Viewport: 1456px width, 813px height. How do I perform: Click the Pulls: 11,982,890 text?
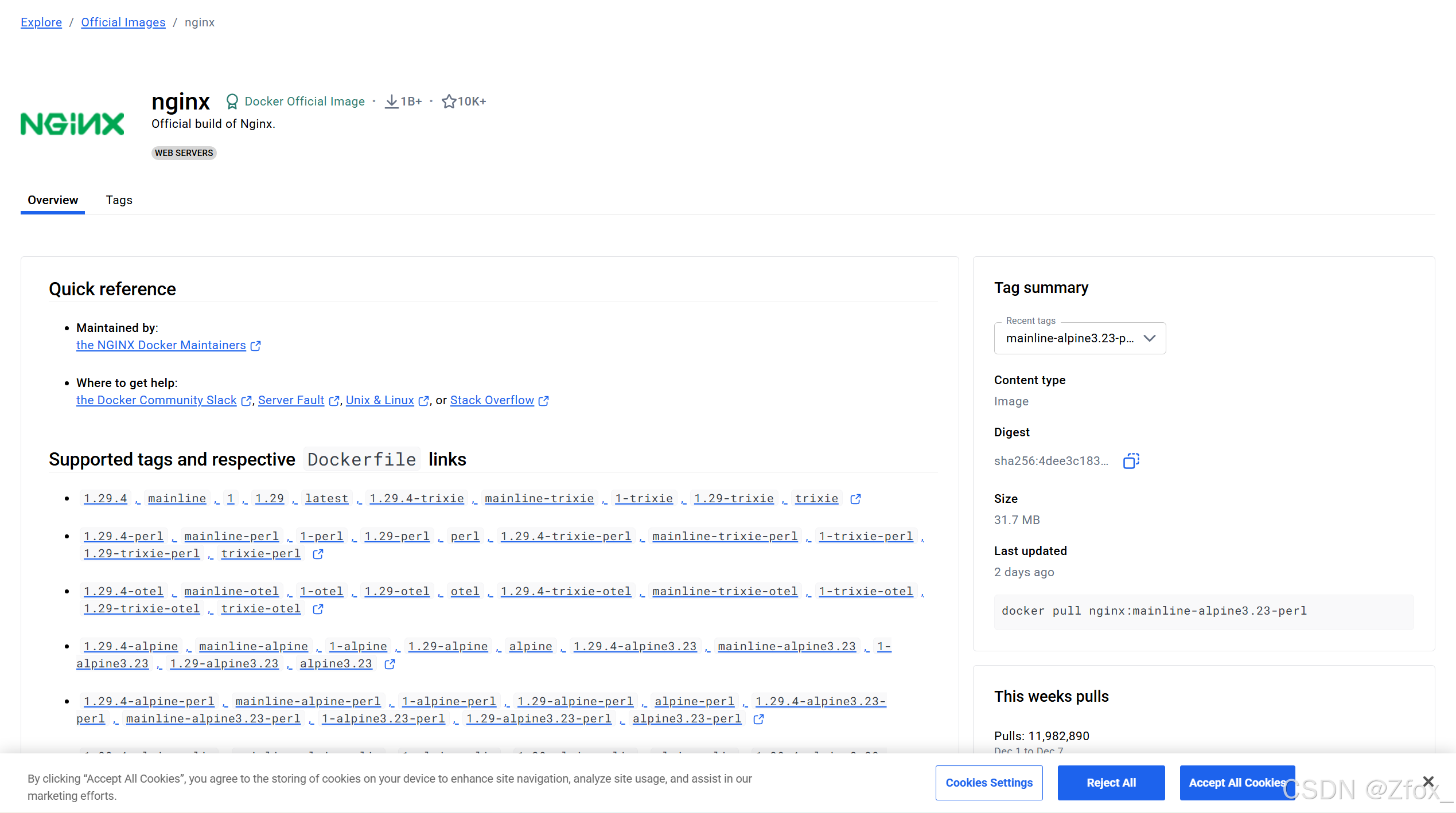[x=1042, y=736]
